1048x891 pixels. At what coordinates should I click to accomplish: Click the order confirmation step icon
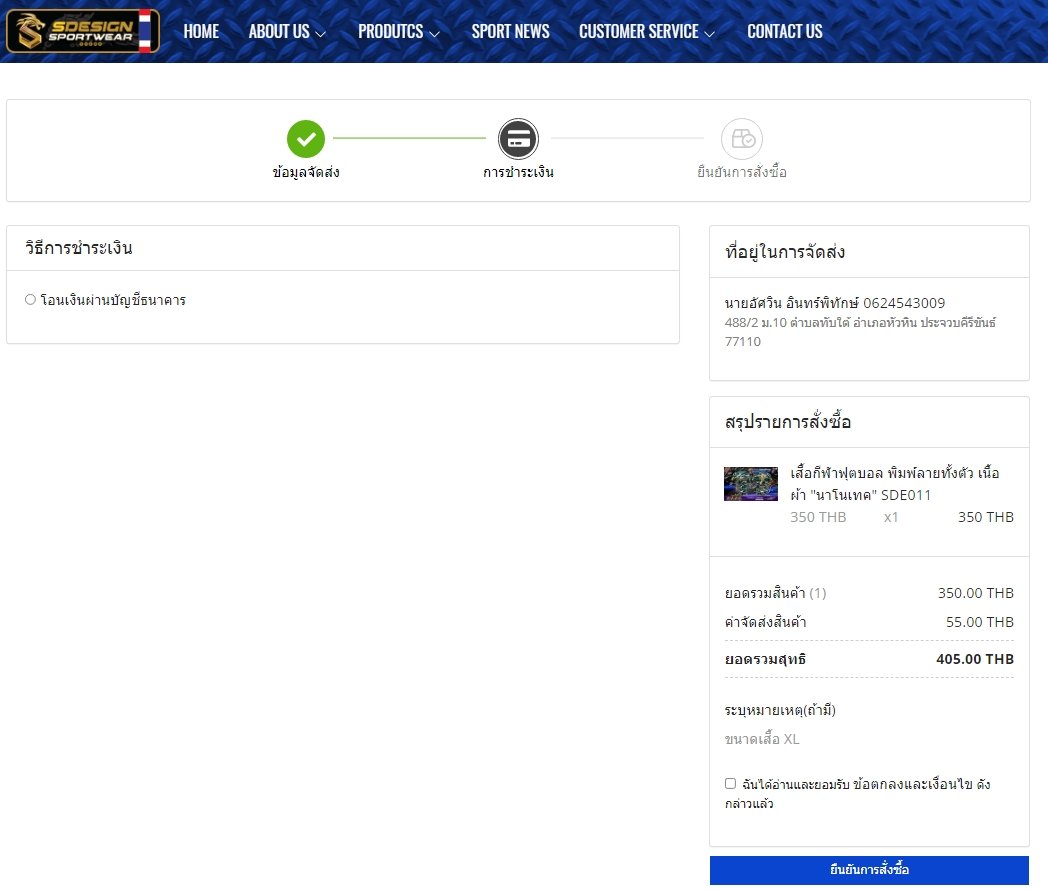point(741,139)
